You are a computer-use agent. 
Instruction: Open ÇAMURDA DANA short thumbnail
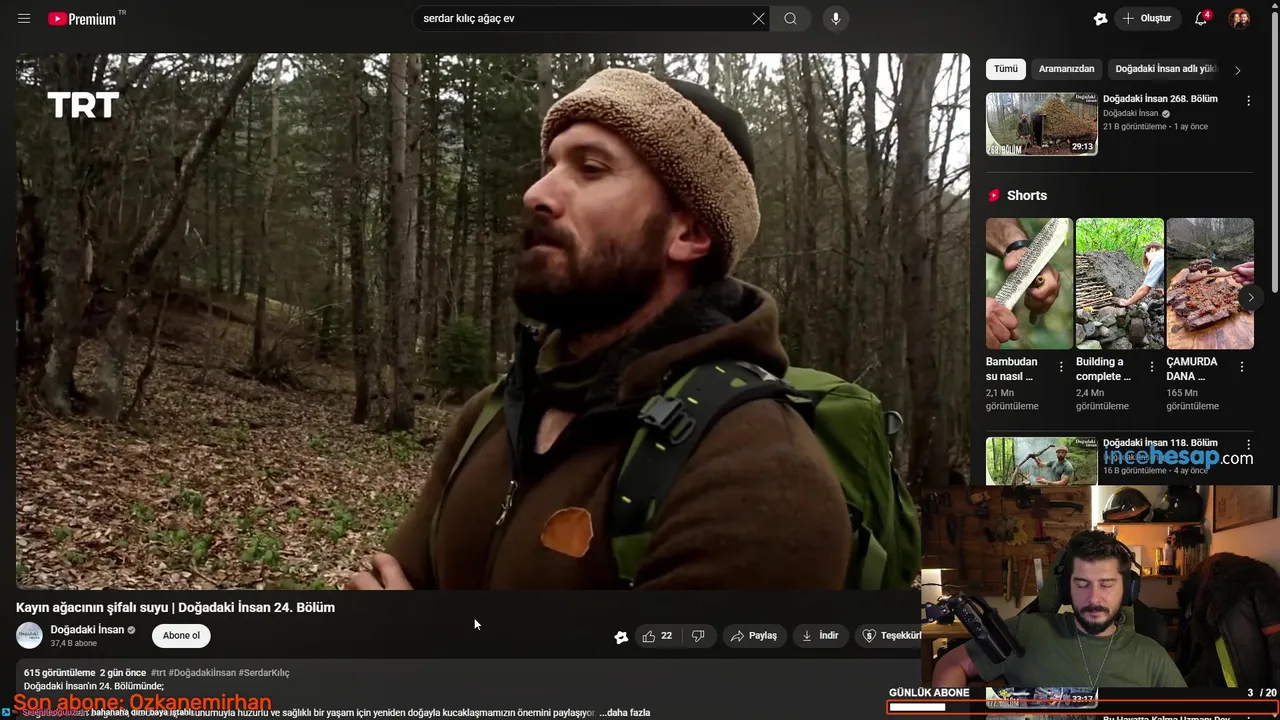tap(1210, 283)
